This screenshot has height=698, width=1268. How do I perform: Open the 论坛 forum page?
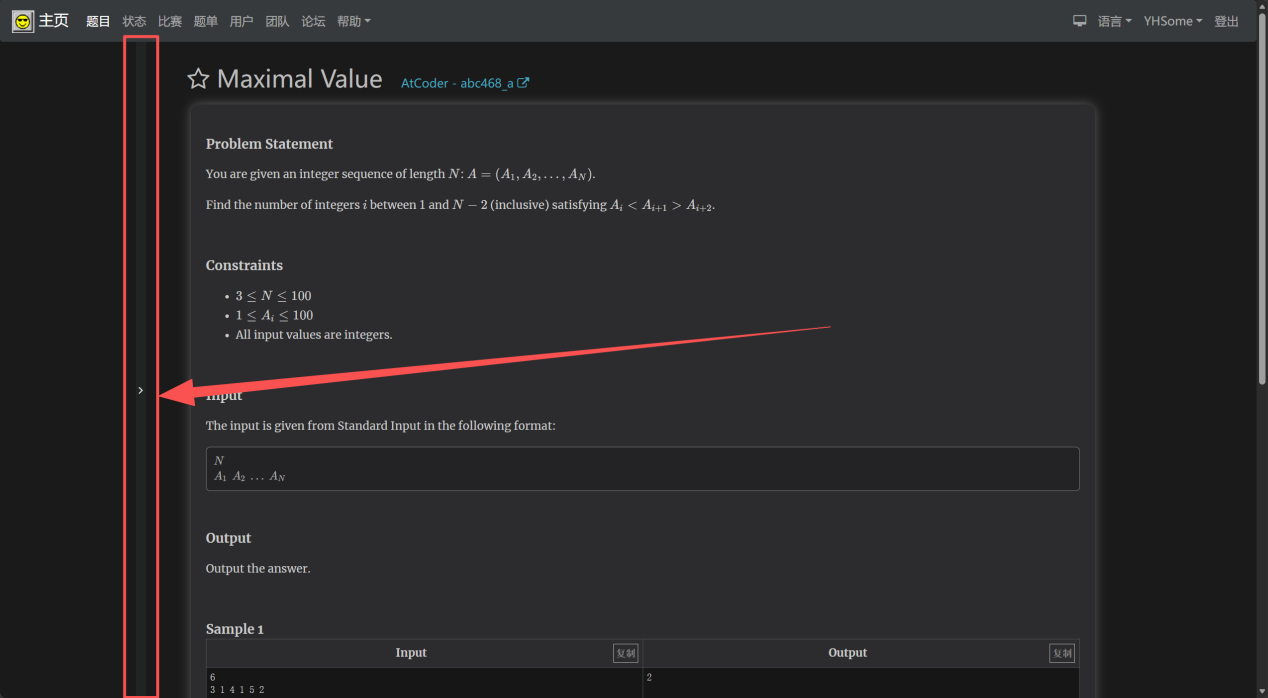[x=313, y=21]
